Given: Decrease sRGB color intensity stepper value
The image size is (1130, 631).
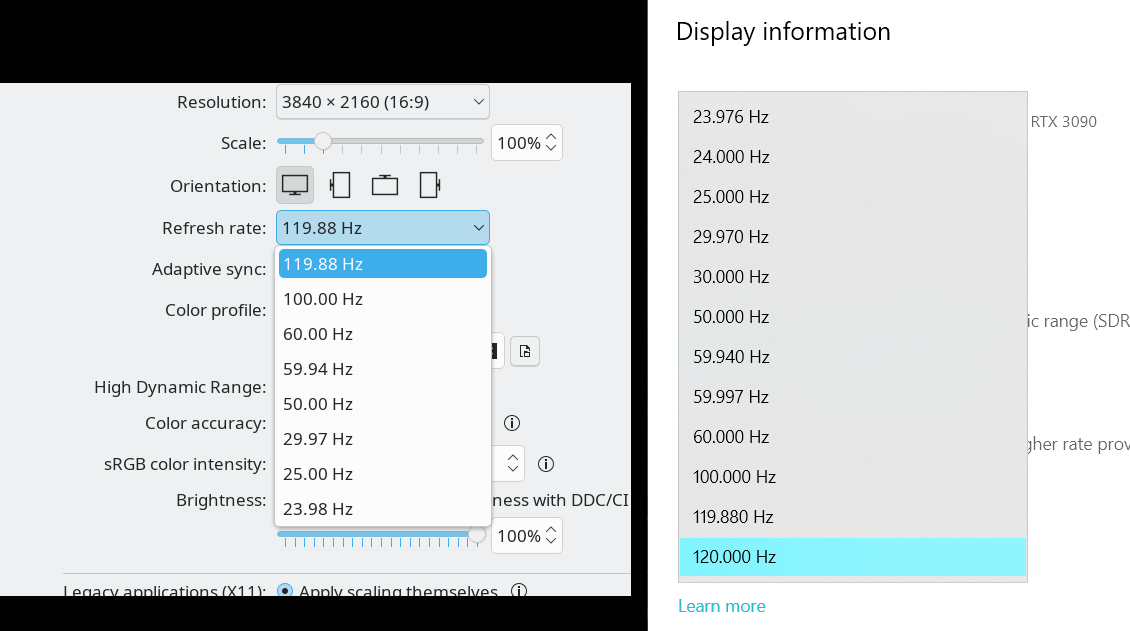Looking at the screenshot, I should click(512, 470).
